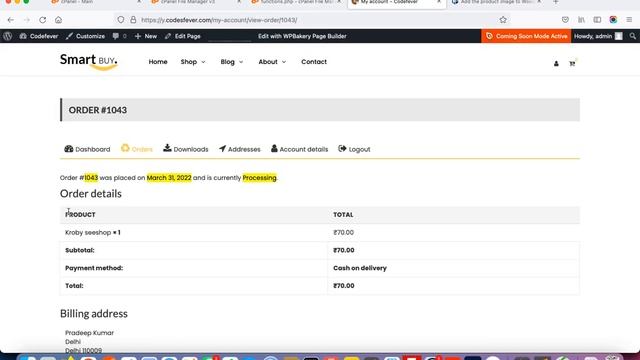Image resolution: width=640 pixels, height=360 pixels.
Task: Click the WordPress logo in admin bar
Action: point(7,36)
